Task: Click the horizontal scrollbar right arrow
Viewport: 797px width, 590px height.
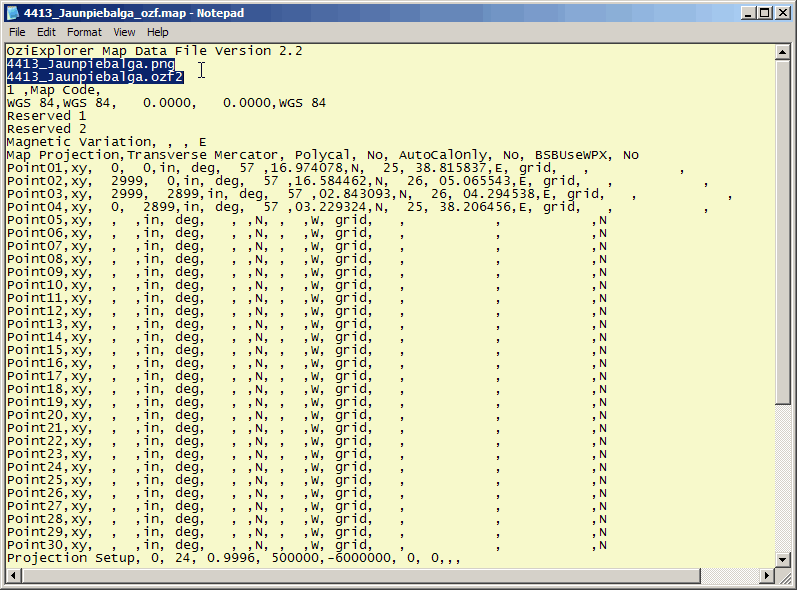Action: click(767, 576)
